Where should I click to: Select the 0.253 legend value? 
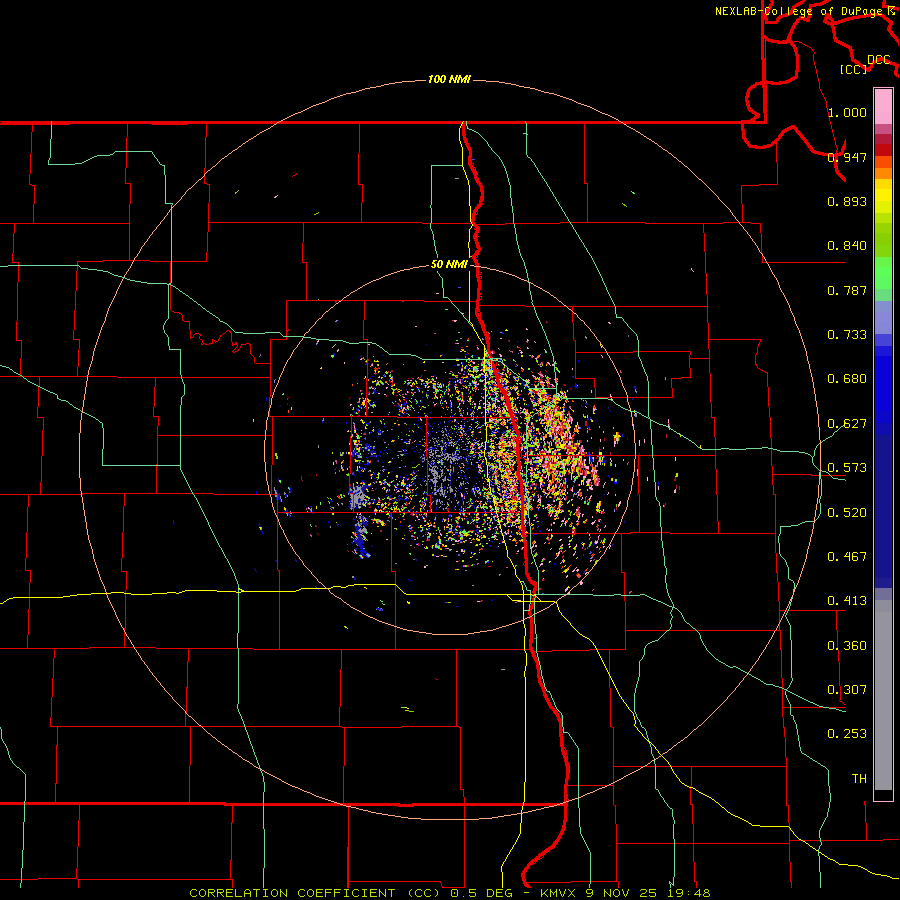(847, 734)
